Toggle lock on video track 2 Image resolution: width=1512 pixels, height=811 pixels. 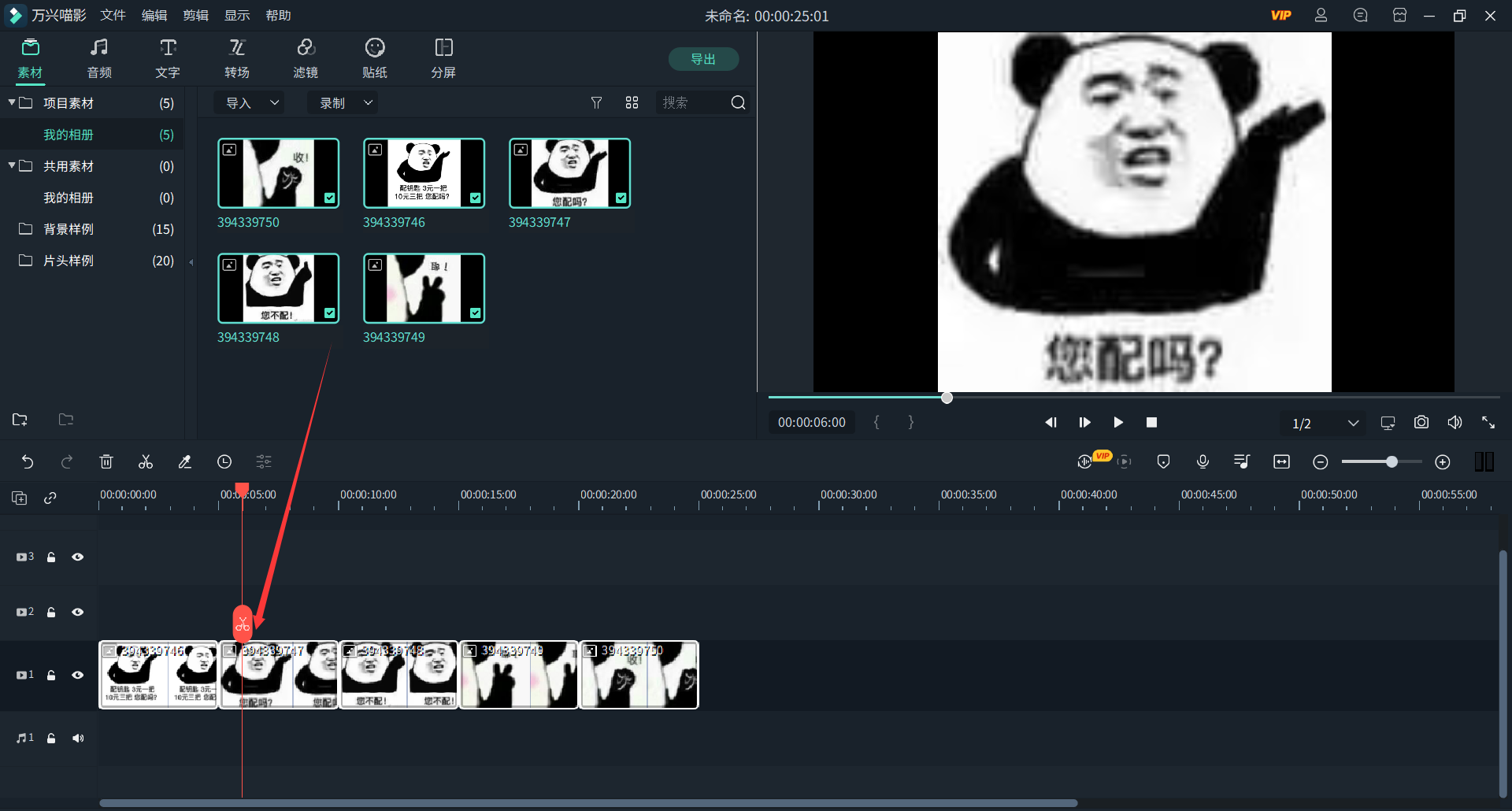pos(51,612)
